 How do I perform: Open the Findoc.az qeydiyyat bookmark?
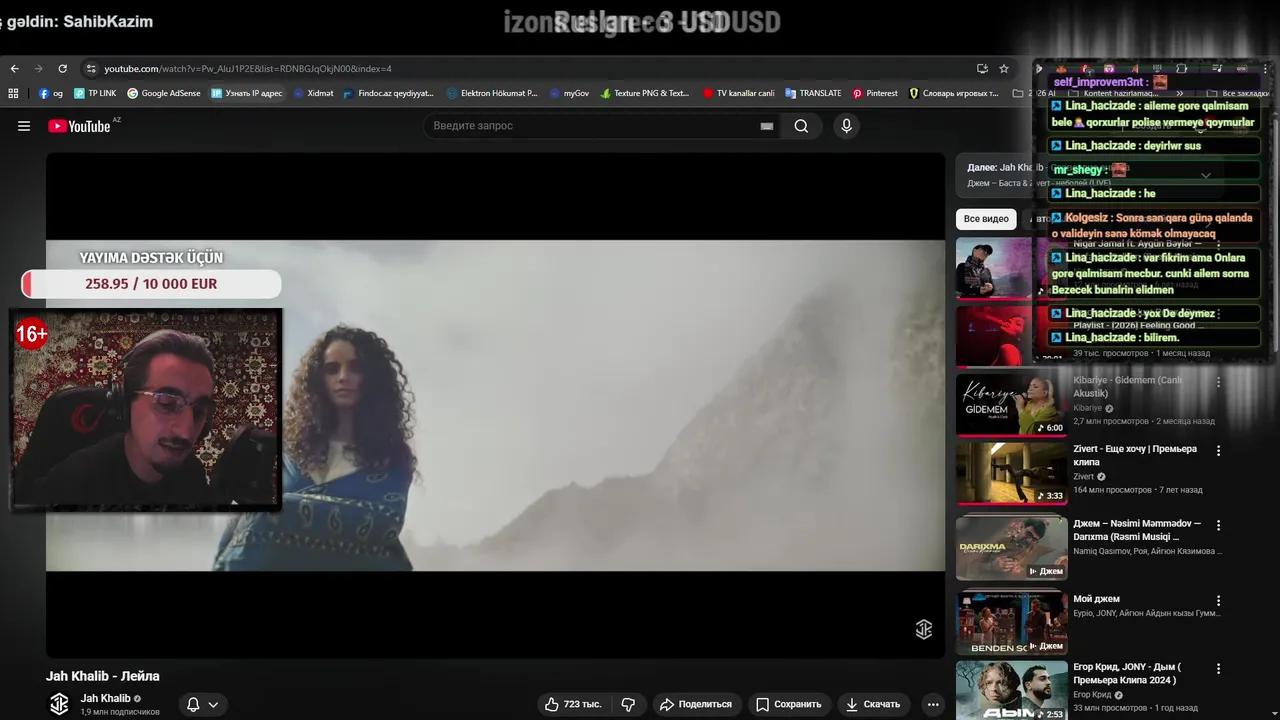(x=388, y=93)
